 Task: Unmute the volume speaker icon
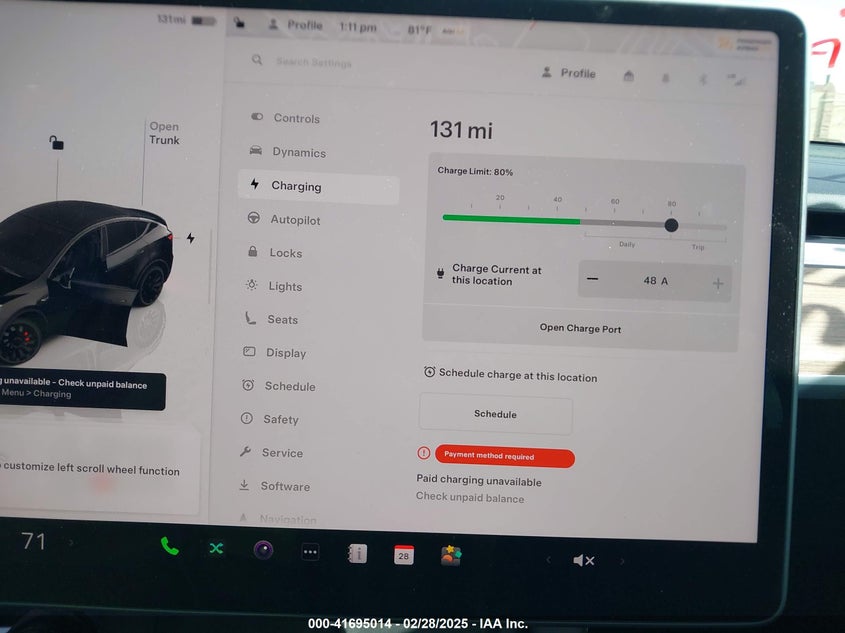coord(584,560)
